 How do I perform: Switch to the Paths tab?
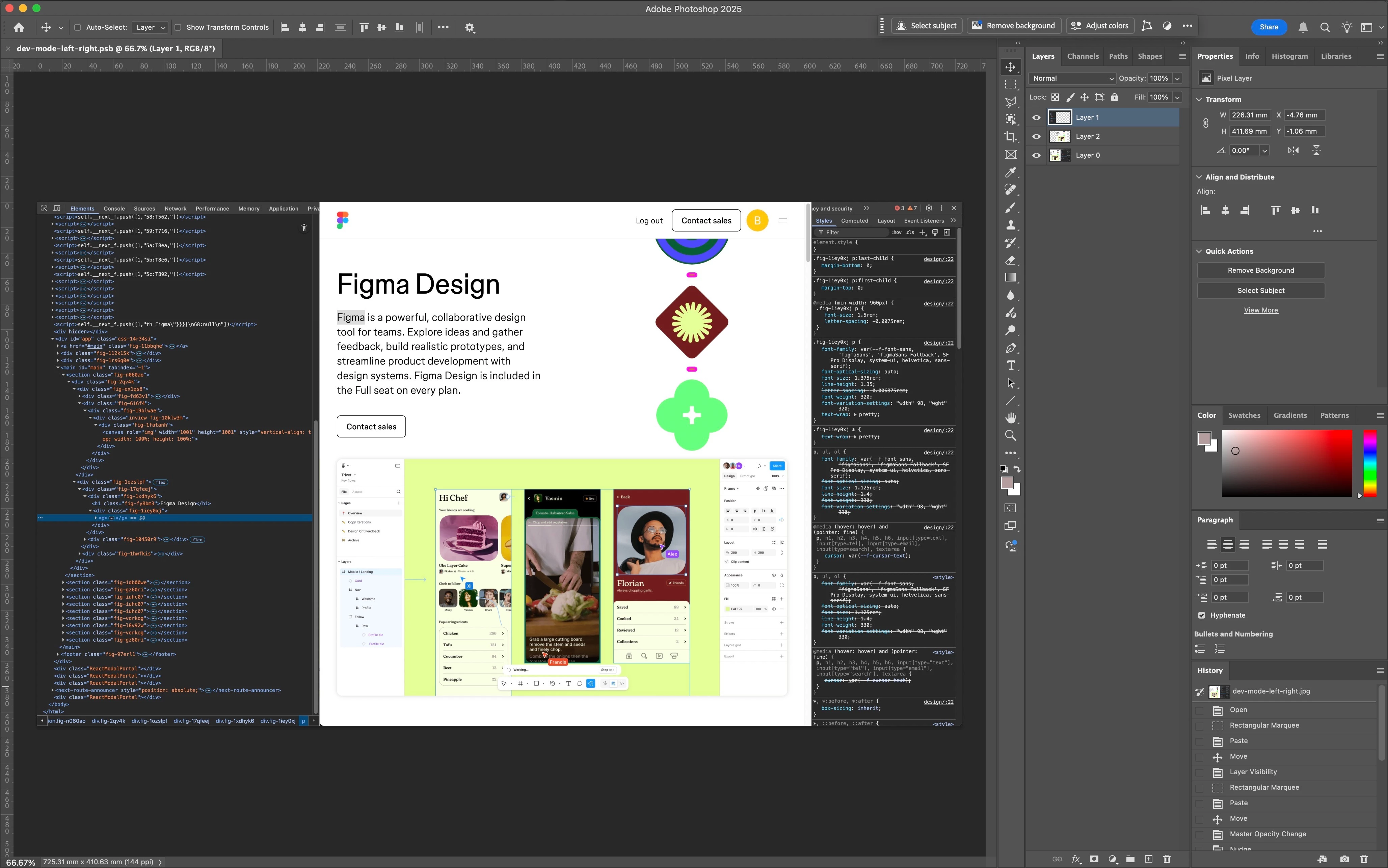coord(1118,56)
